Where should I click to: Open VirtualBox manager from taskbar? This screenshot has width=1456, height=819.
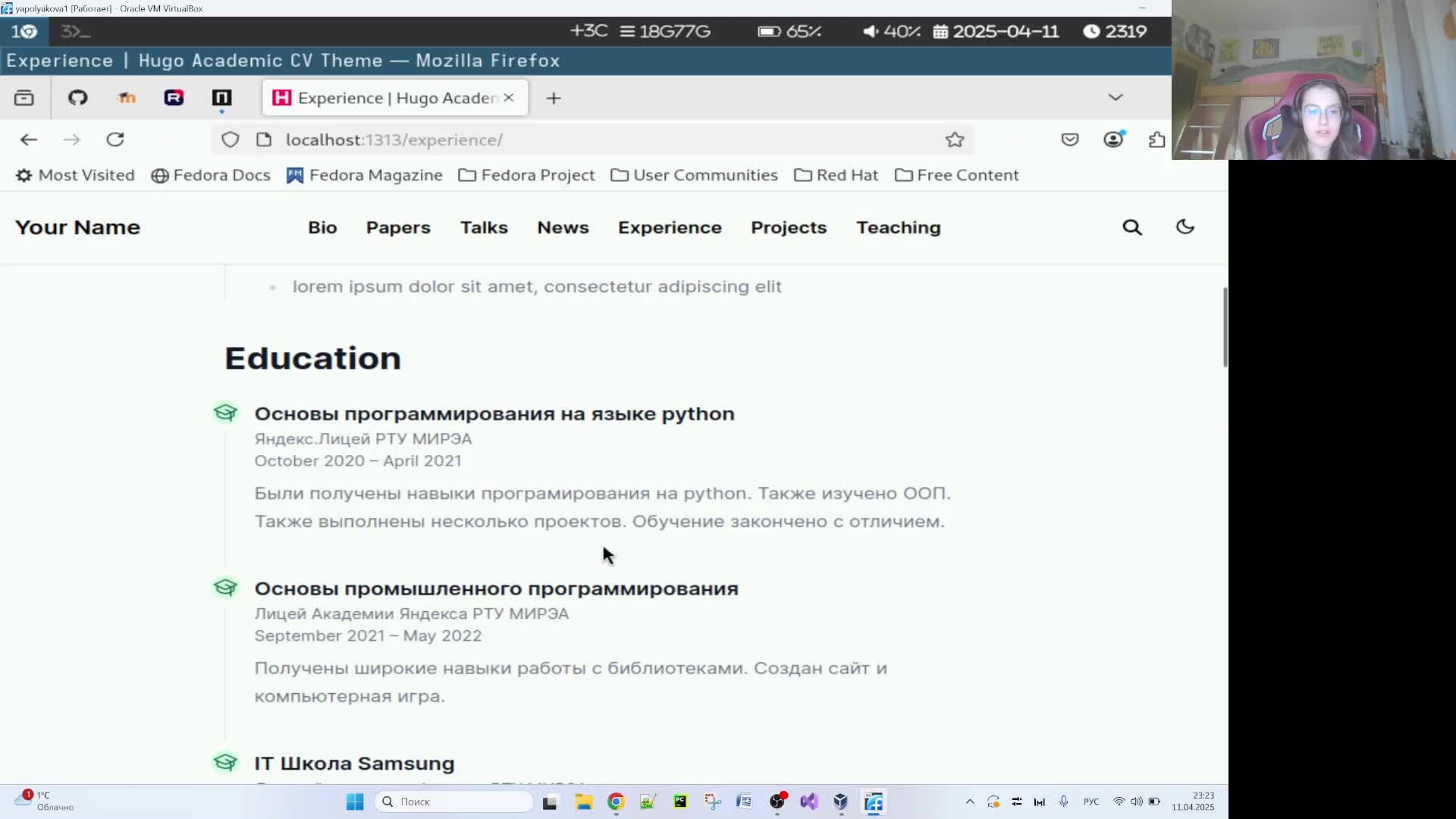(840, 802)
